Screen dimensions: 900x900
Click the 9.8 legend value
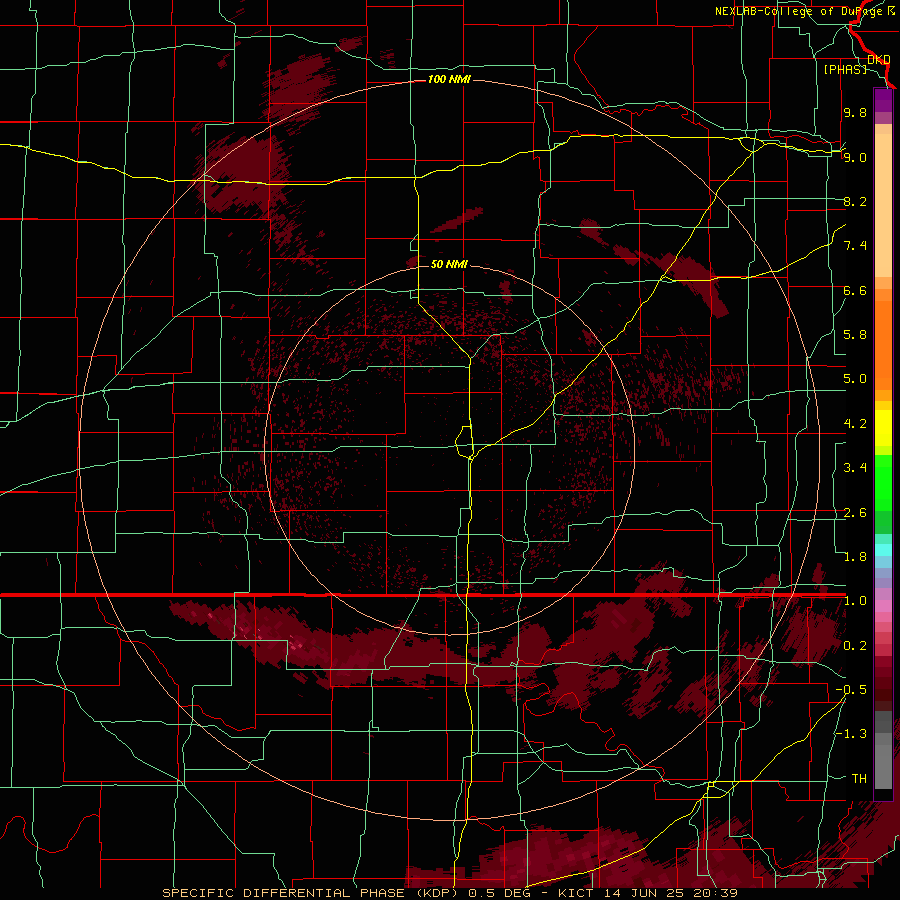pos(855,112)
